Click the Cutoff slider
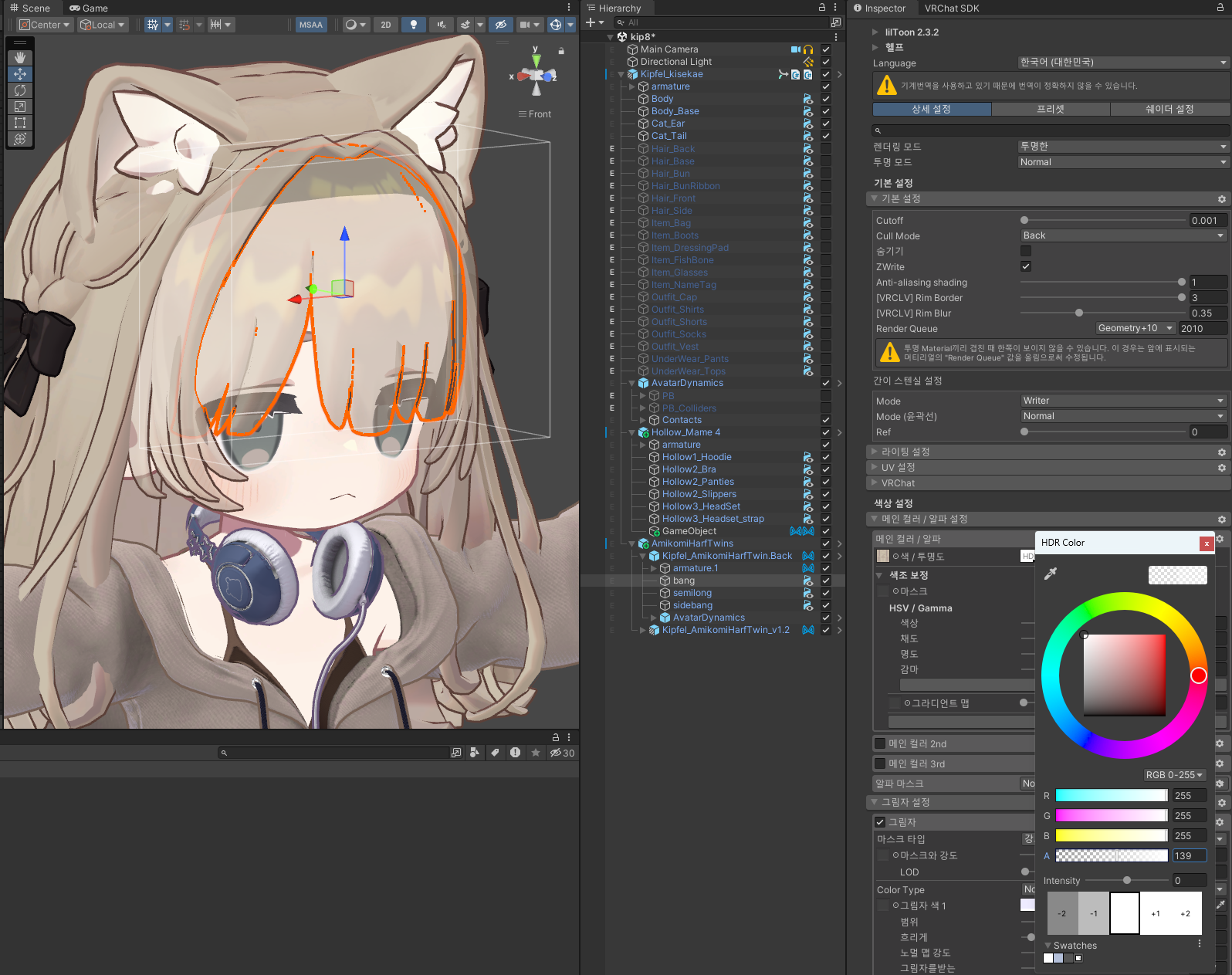 pyautogui.click(x=1102, y=220)
